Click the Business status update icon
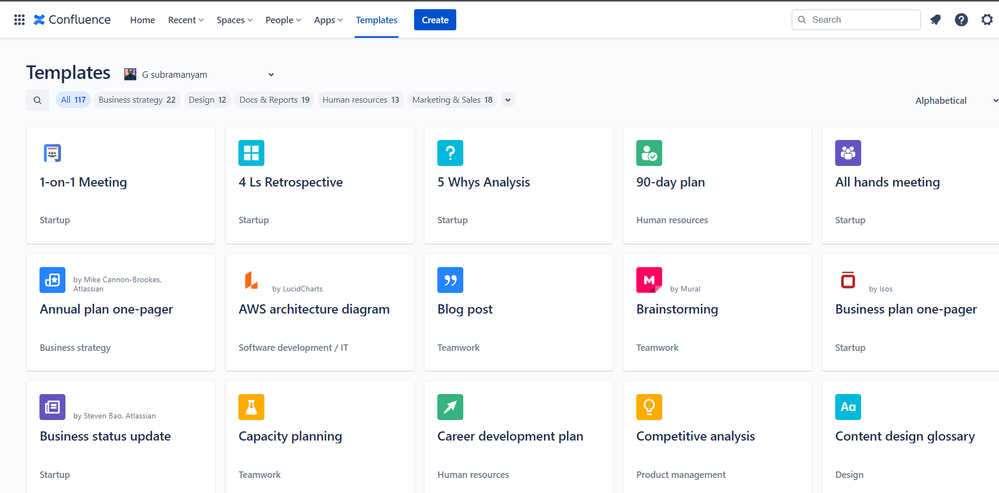 click(x=52, y=407)
